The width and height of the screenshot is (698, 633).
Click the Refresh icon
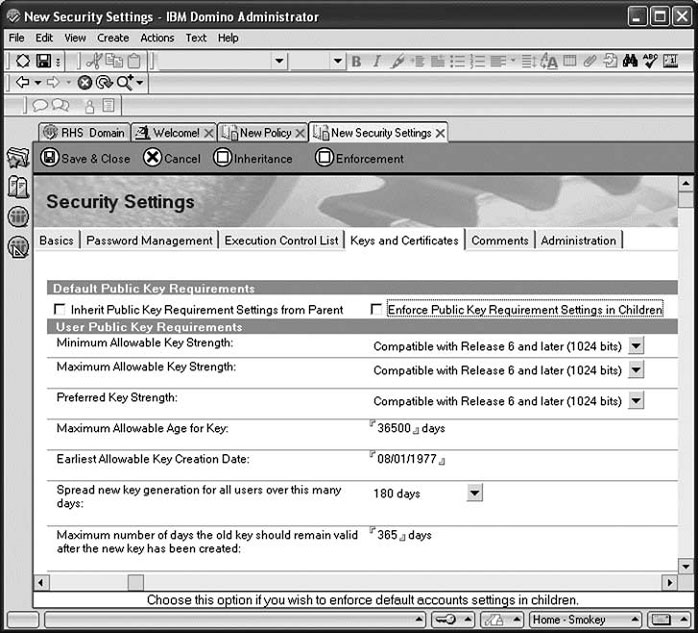[x=104, y=82]
